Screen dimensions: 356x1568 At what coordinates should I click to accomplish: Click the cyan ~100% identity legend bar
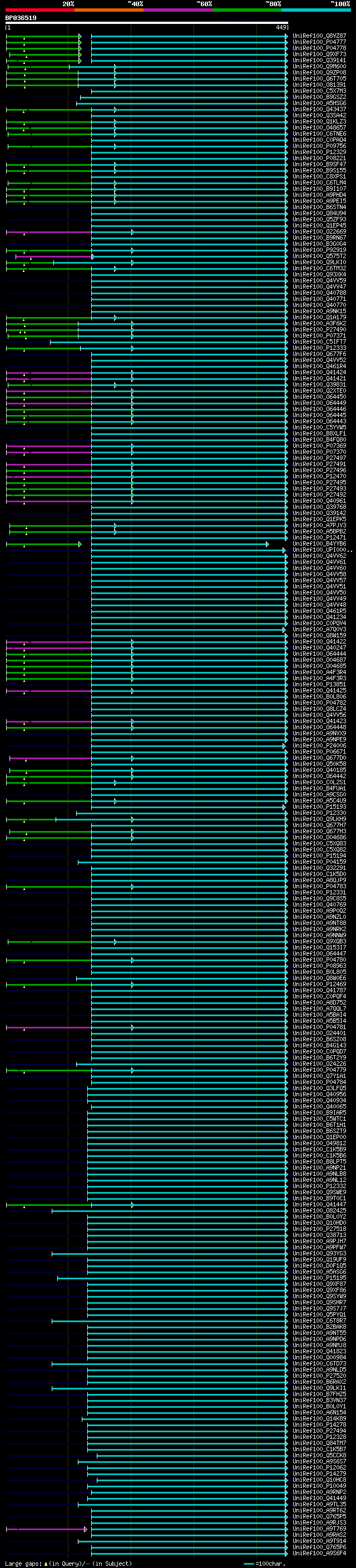coord(316,10)
